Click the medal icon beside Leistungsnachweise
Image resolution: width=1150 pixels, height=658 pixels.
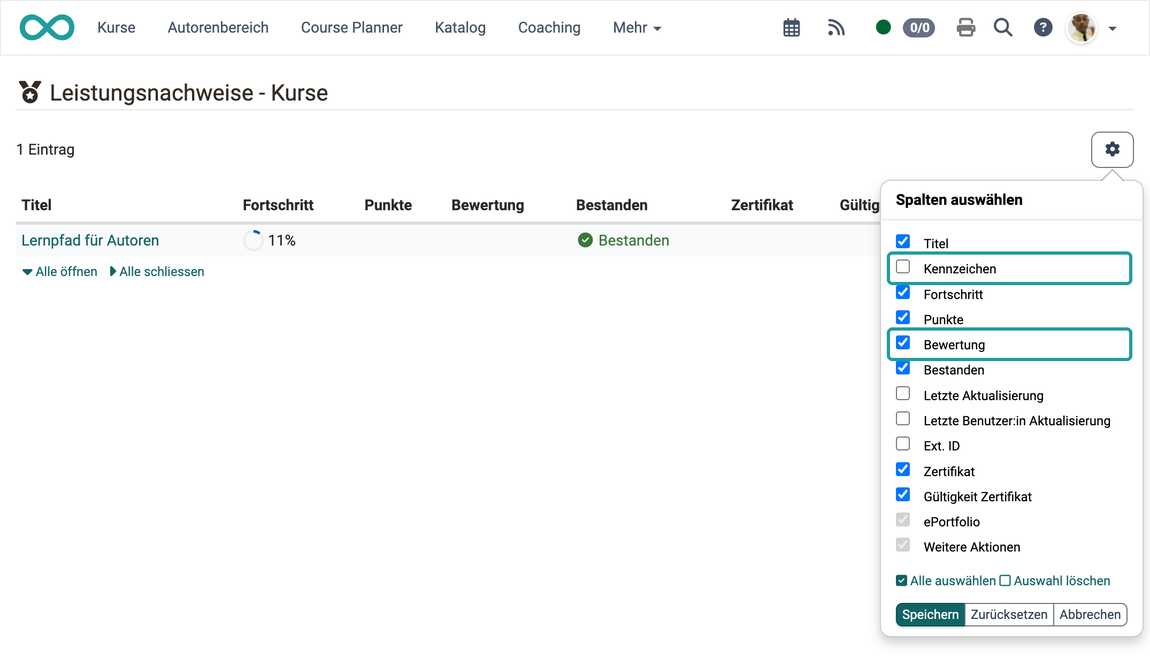point(30,92)
